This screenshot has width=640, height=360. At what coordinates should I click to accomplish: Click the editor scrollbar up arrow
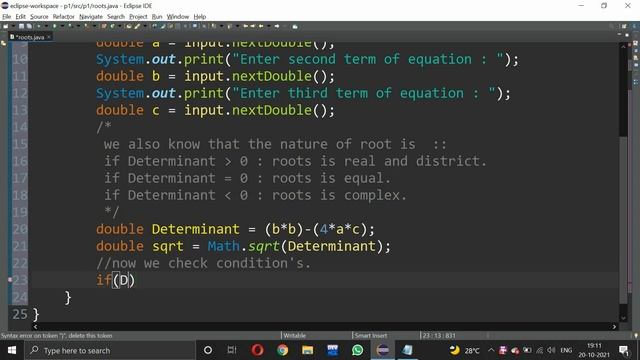[x=623, y=46]
